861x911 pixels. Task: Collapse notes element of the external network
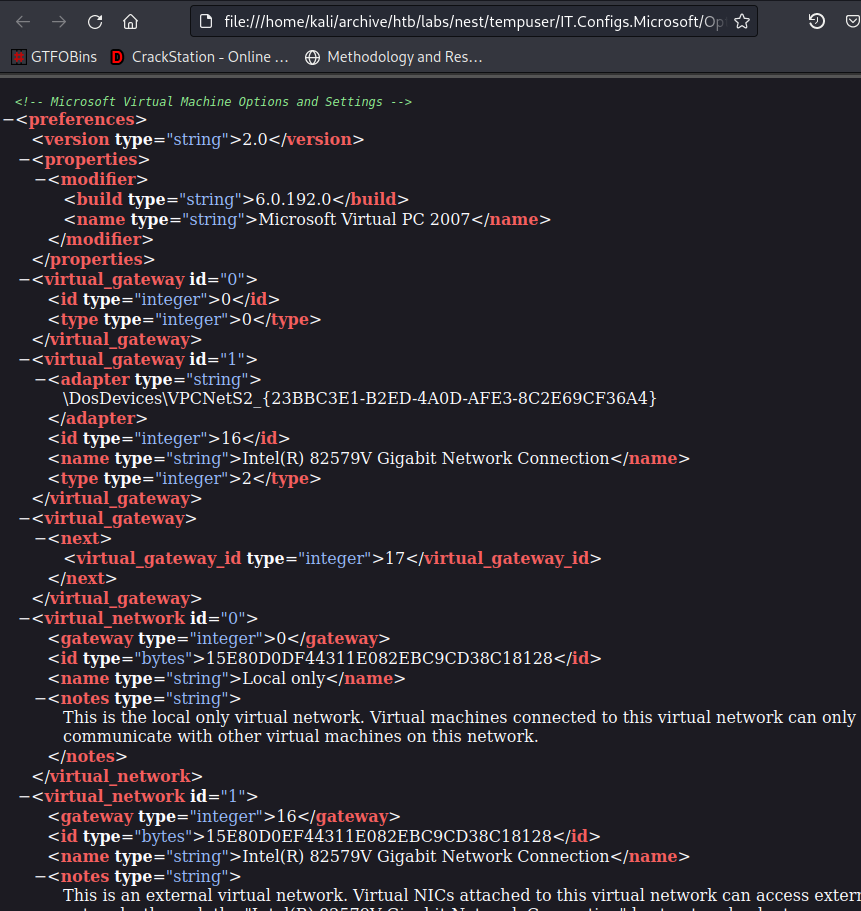(x=41, y=877)
